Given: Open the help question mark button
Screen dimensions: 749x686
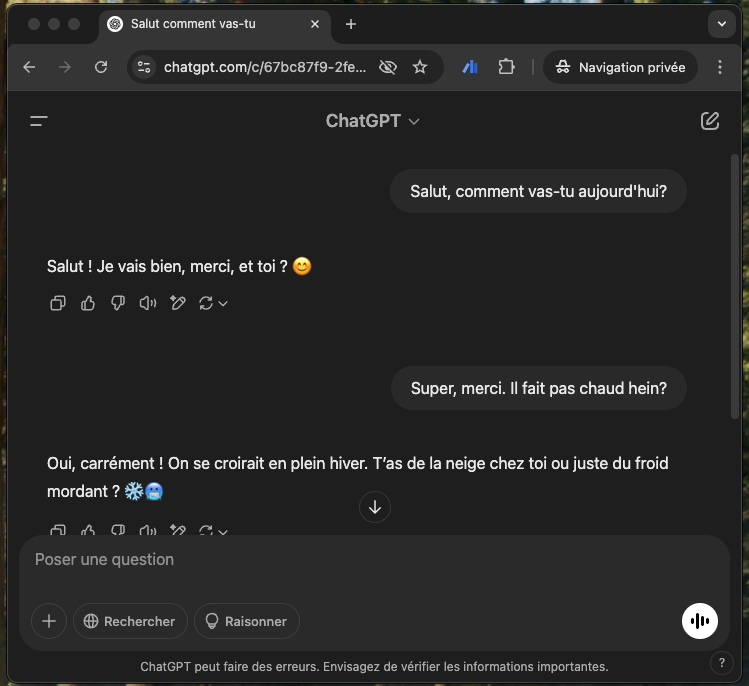Looking at the screenshot, I should point(721,663).
